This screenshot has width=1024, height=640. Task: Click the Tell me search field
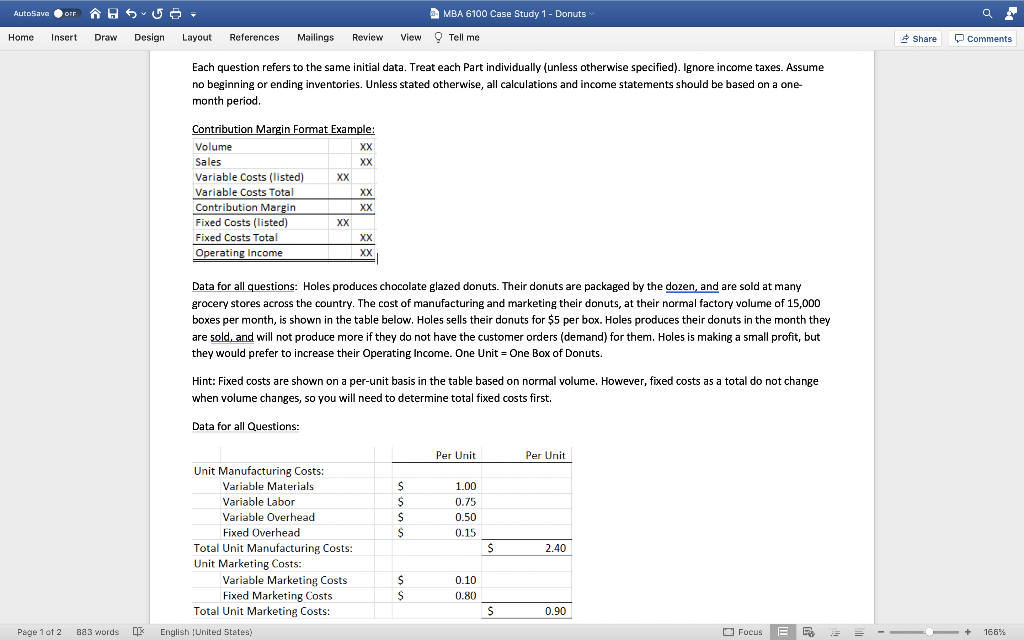(464, 38)
